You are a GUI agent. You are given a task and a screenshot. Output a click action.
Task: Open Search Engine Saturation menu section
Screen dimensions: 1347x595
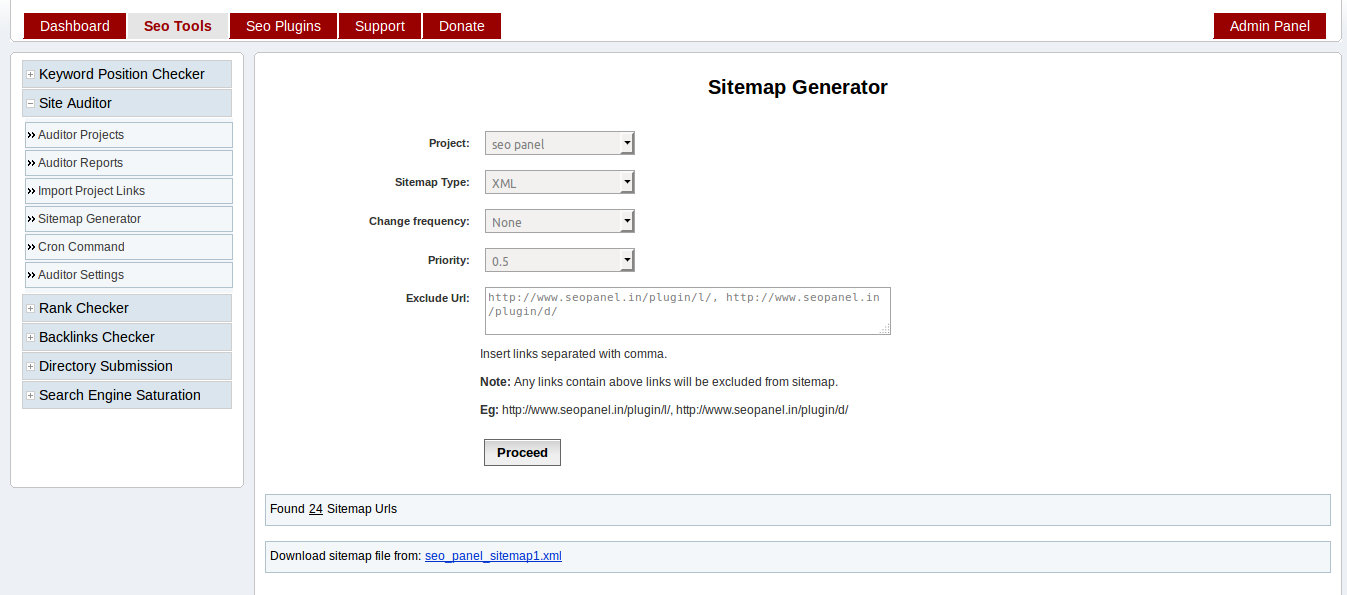[x=127, y=395]
